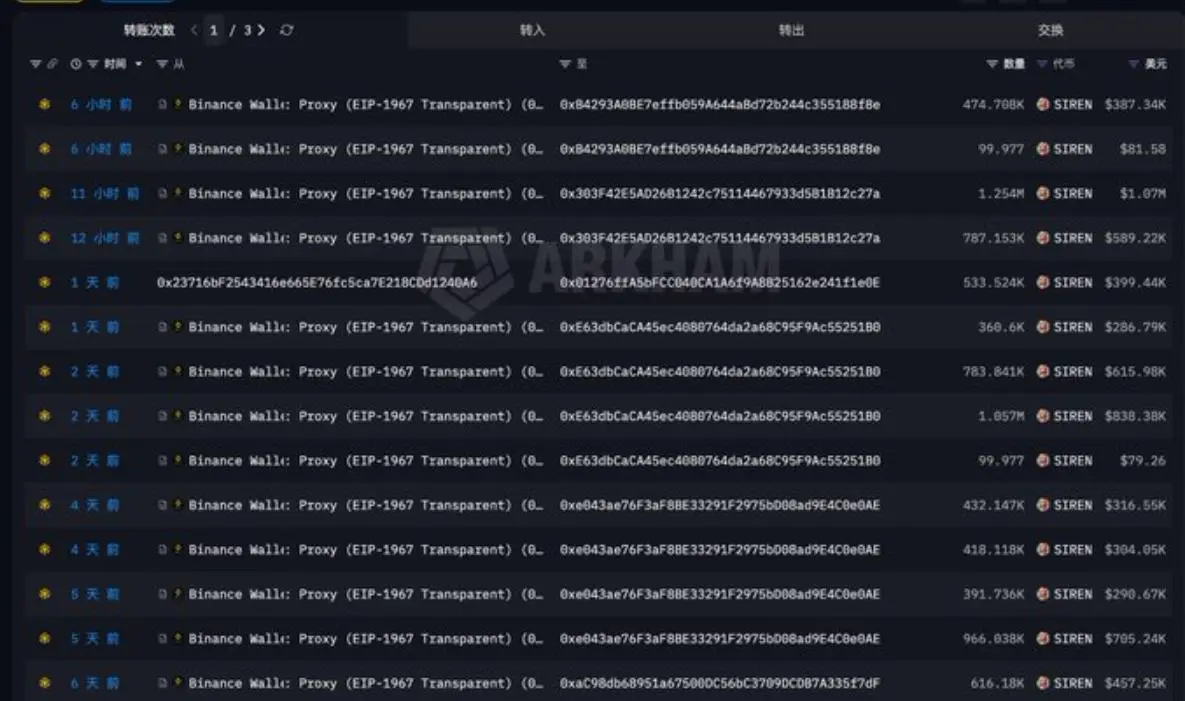Open the 美元 USD value filter
Image resolution: width=1185 pixels, height=701 pixels.
point(1134,64)
